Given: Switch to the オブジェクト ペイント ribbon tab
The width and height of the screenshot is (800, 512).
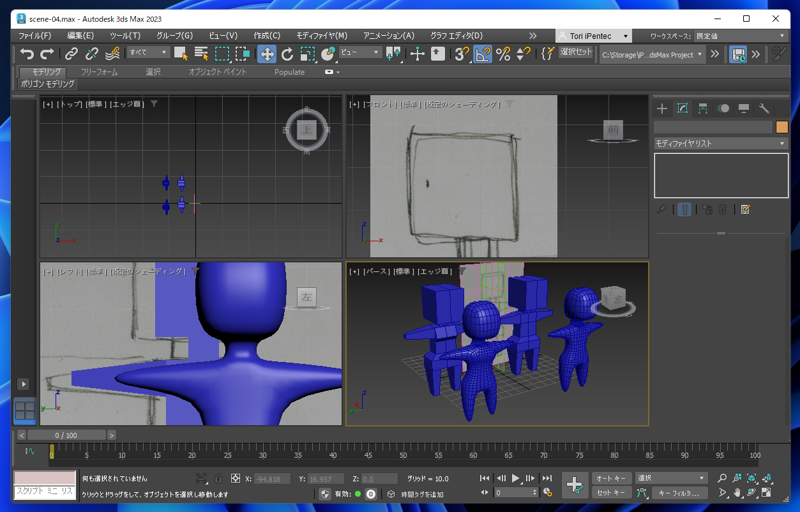Looking at the screenshot, I should (217, 72).
